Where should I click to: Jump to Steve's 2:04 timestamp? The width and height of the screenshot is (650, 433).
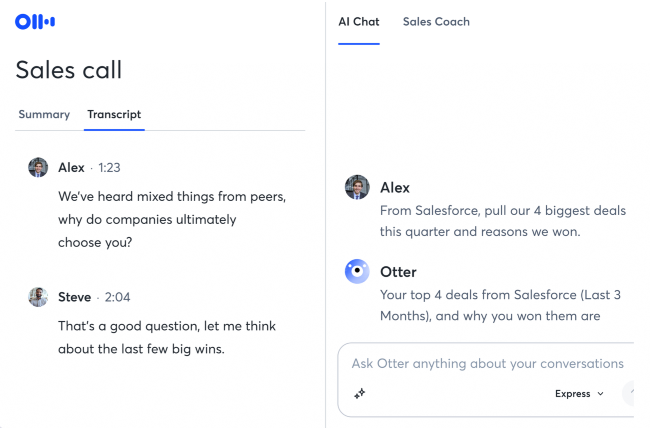coord(116,298)
